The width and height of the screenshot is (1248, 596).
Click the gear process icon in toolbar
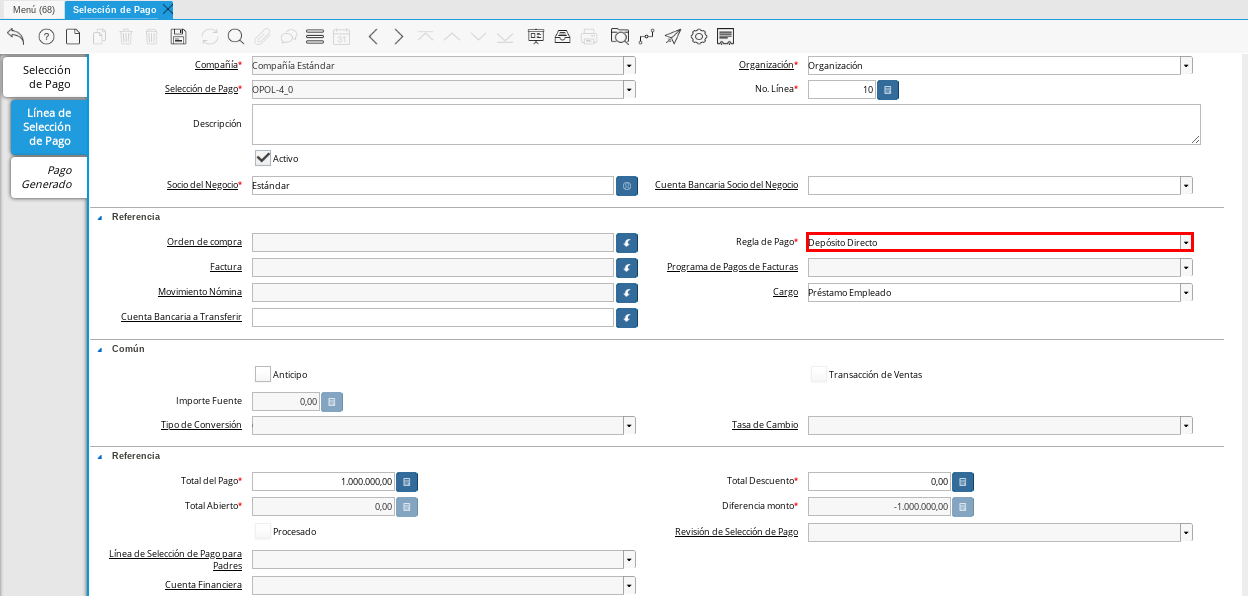(x=699, y=37)
